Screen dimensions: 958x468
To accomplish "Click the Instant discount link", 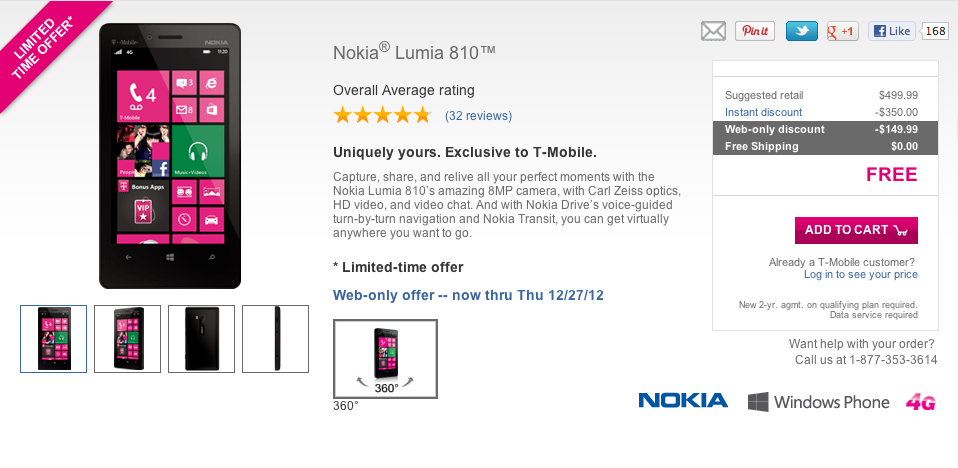I will point(763,112).
